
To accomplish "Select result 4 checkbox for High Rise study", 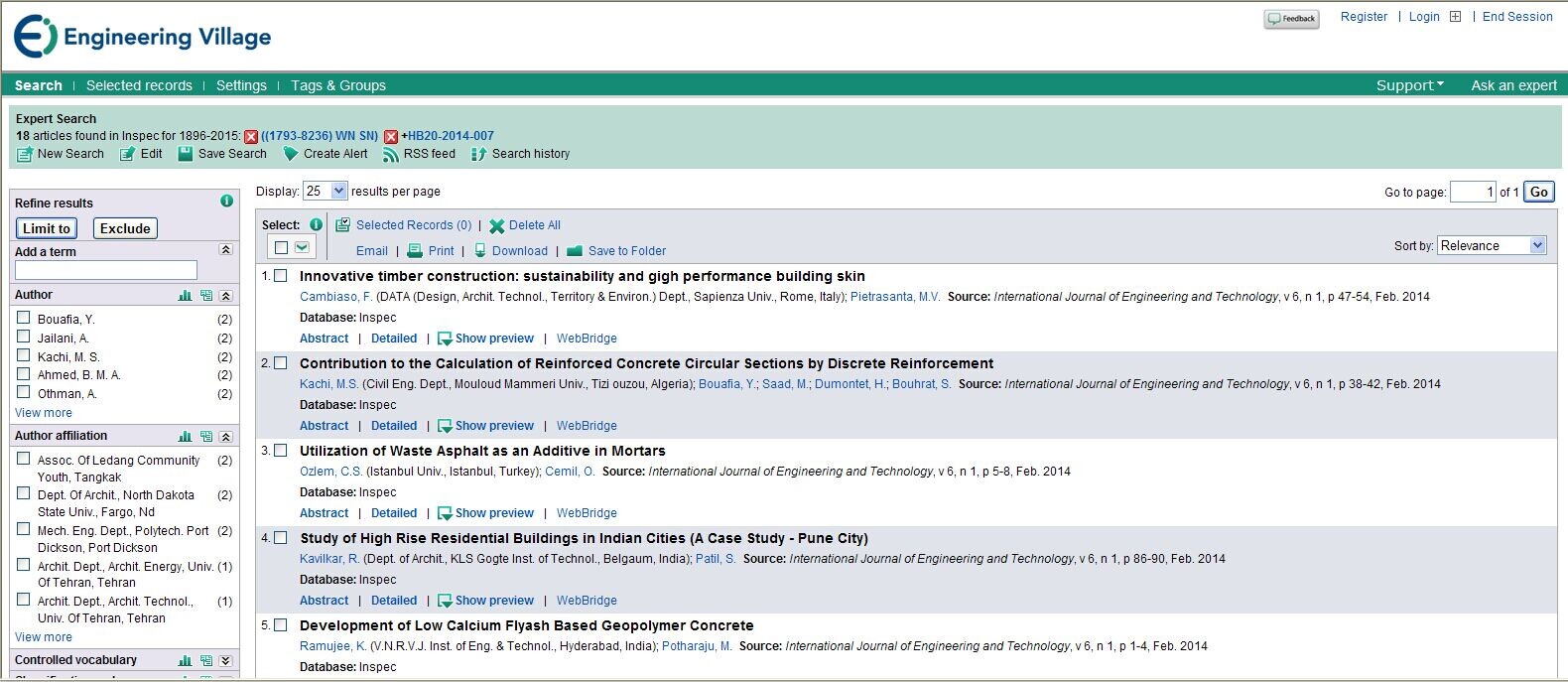I will [x=281, y=538].
